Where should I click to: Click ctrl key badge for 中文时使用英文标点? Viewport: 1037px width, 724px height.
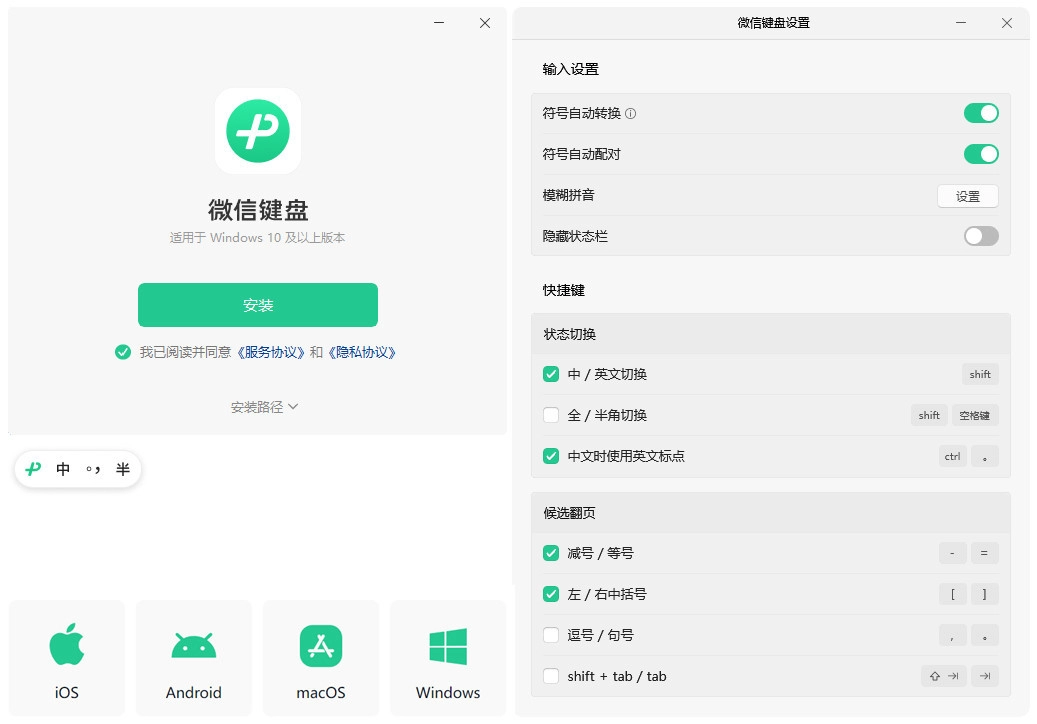pos(952,456)
